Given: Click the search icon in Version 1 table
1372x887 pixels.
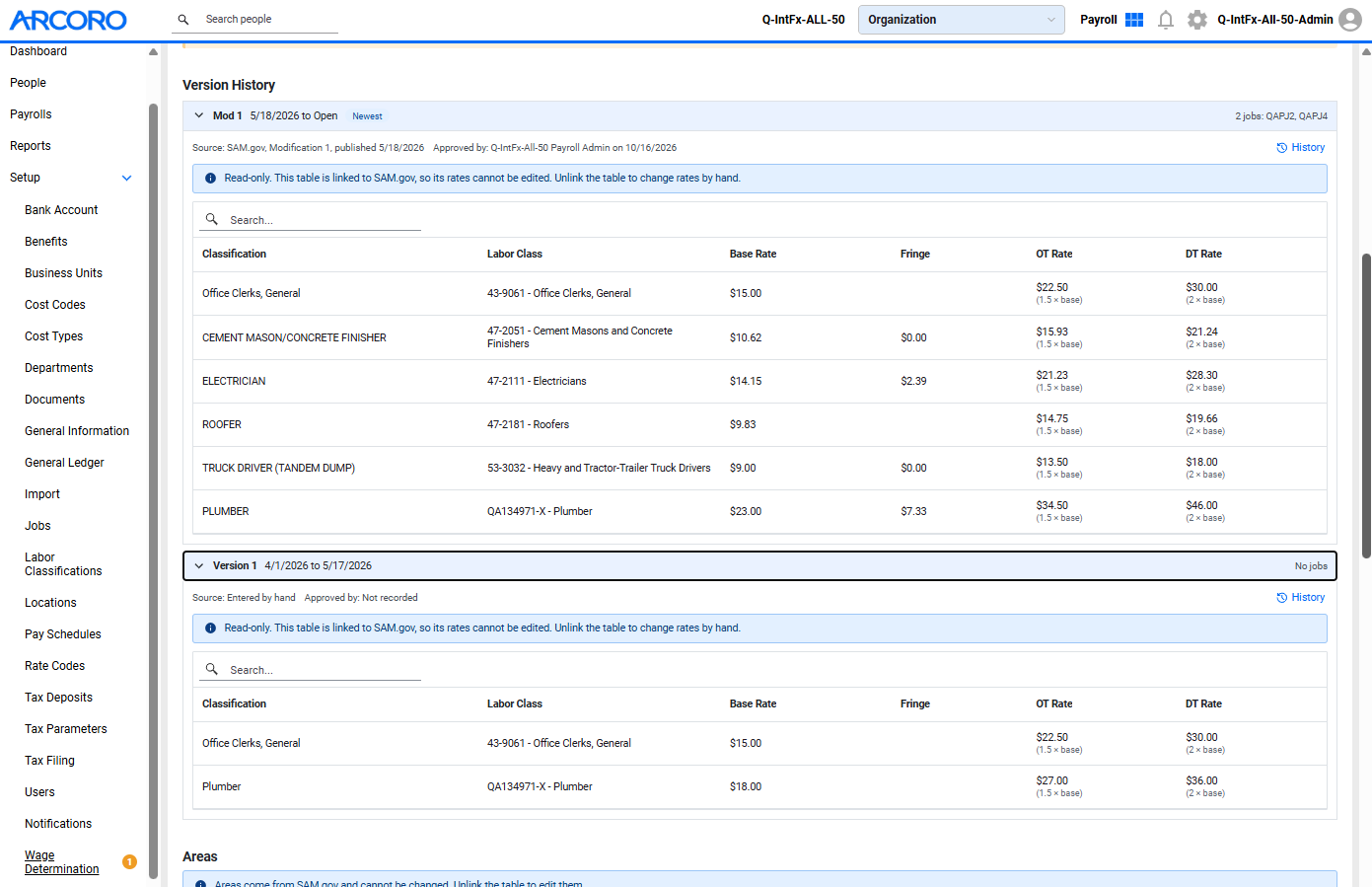Looking at the screenshot, I should click(211, 669).
